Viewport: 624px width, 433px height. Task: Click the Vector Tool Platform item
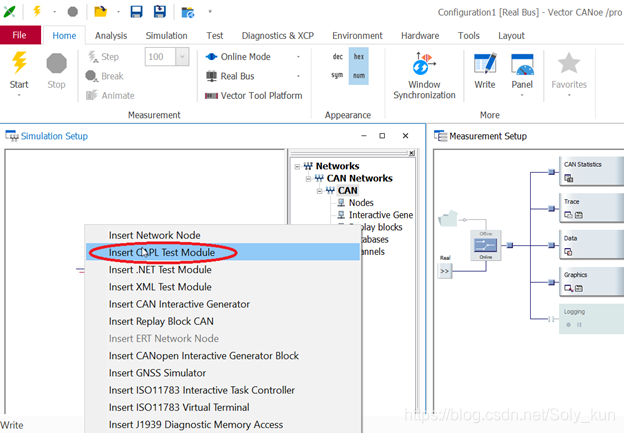tap(254, 96)
